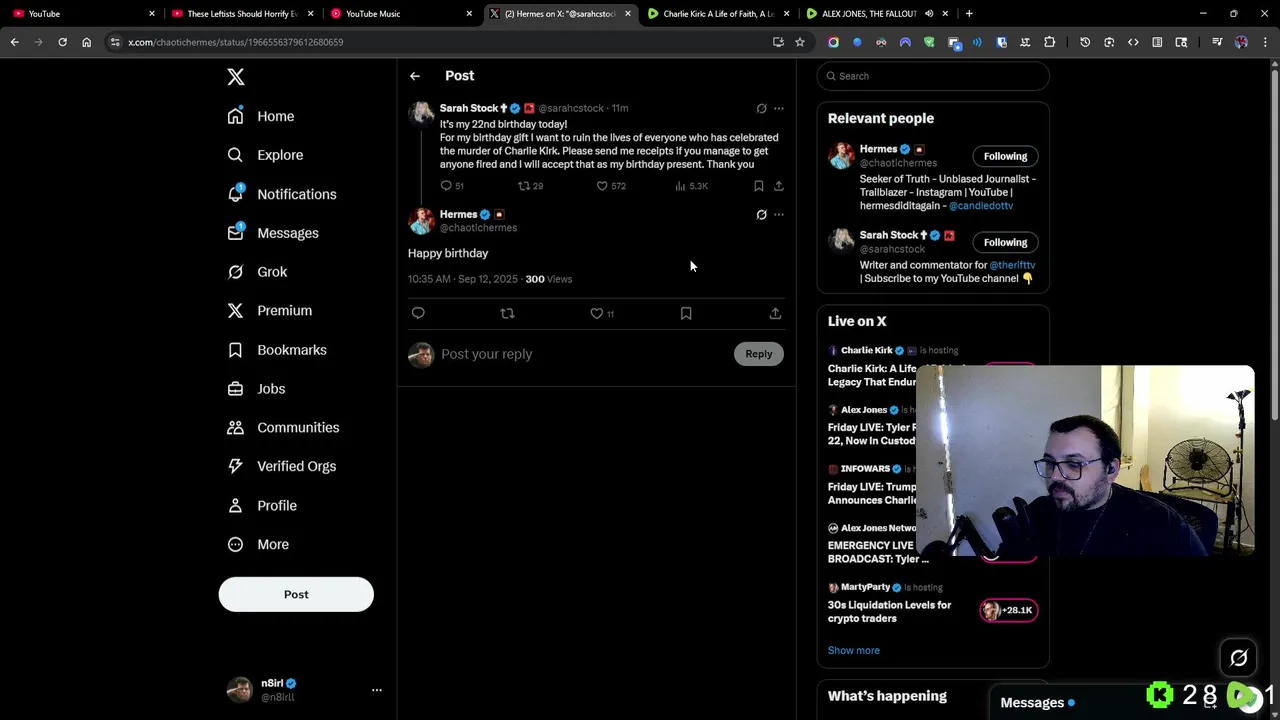
Task: Open the @therifttv link
Action: pos(1012,265)
